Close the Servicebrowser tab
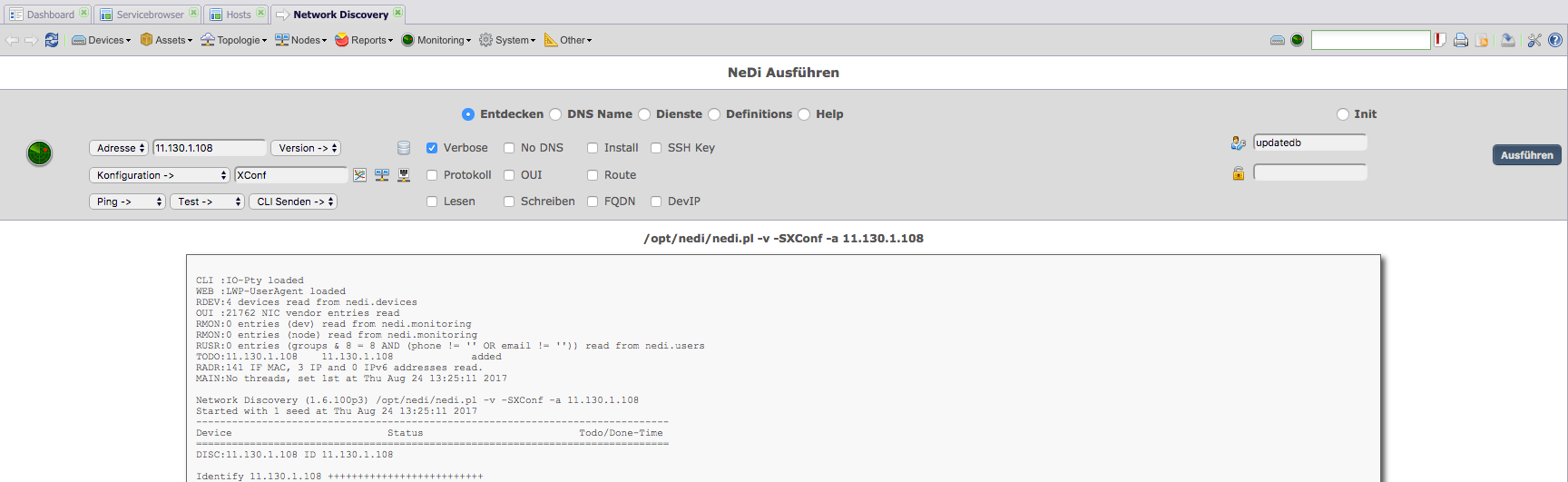 click(x=193, y=13)
